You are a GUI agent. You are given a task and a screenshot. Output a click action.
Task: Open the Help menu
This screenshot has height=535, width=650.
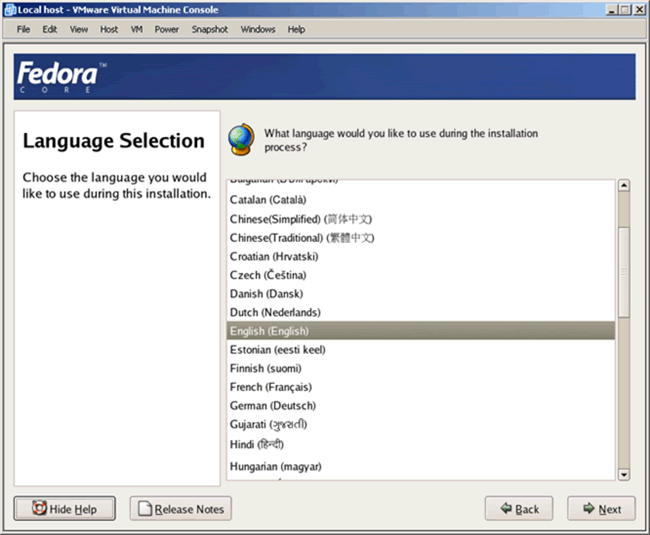click(296, 29)
